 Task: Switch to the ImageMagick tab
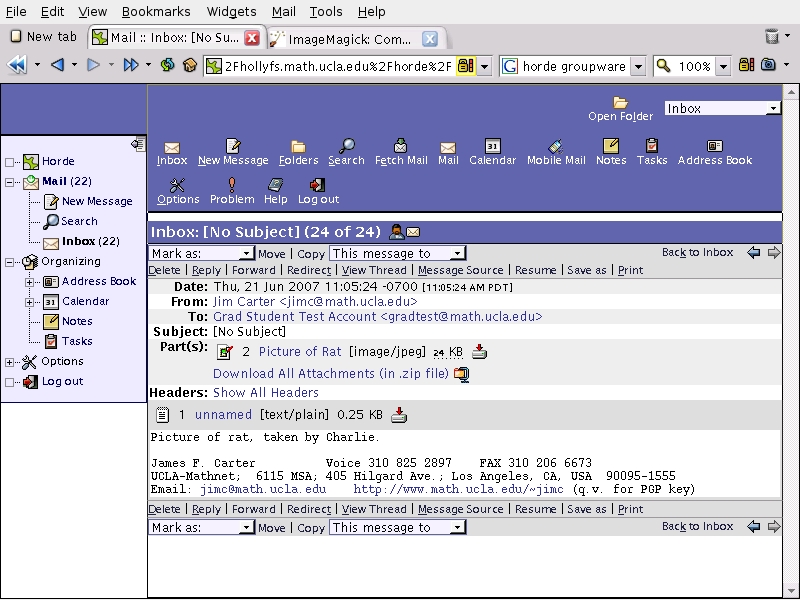coord(345,38)
